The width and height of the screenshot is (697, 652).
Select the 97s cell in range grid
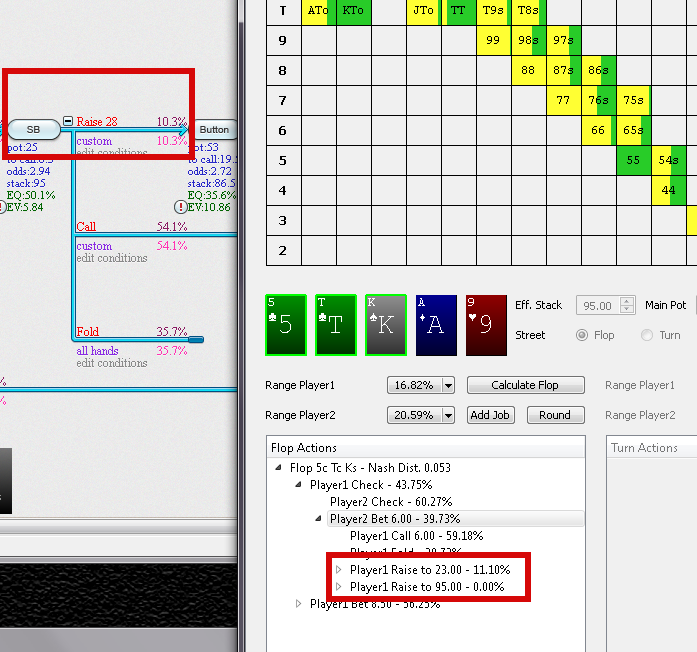(x=564, y=40)
